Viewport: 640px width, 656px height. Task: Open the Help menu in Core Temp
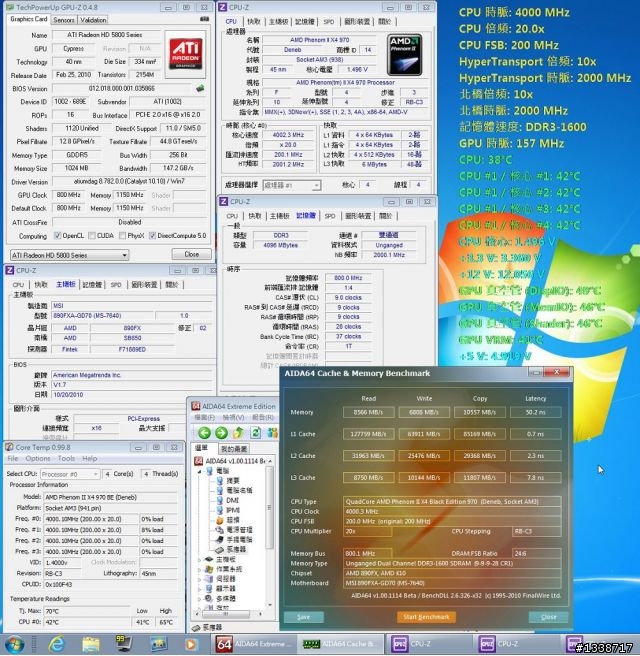90,459
